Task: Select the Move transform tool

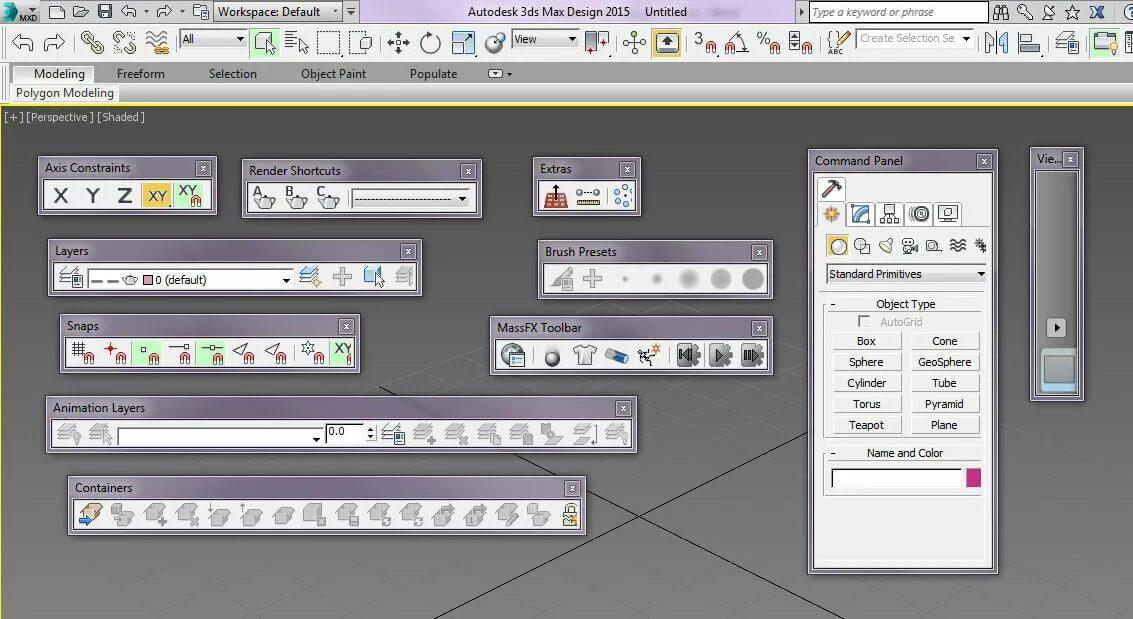Action: coord(398,43)
